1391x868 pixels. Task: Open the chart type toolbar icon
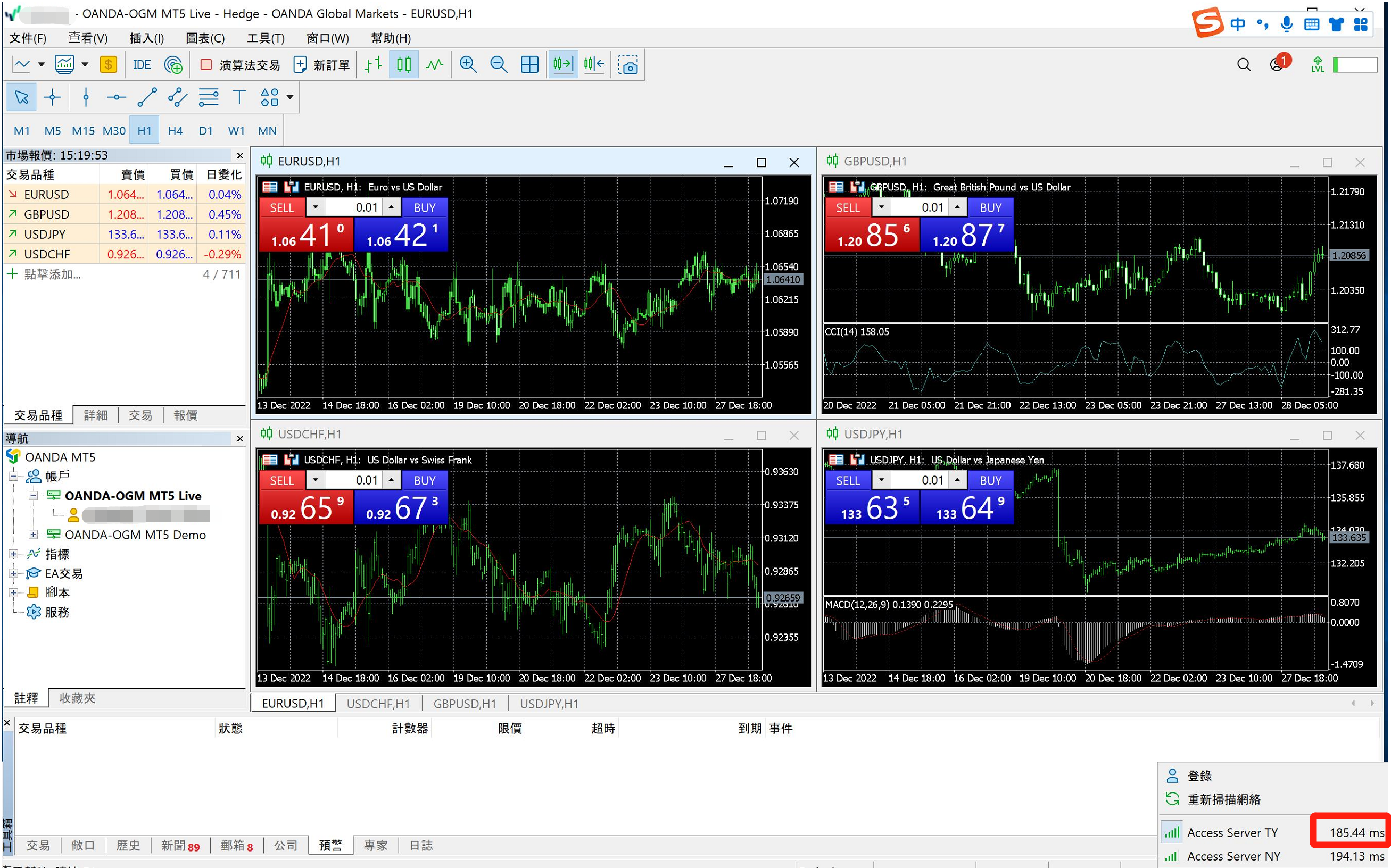click(x=22, y=64)
